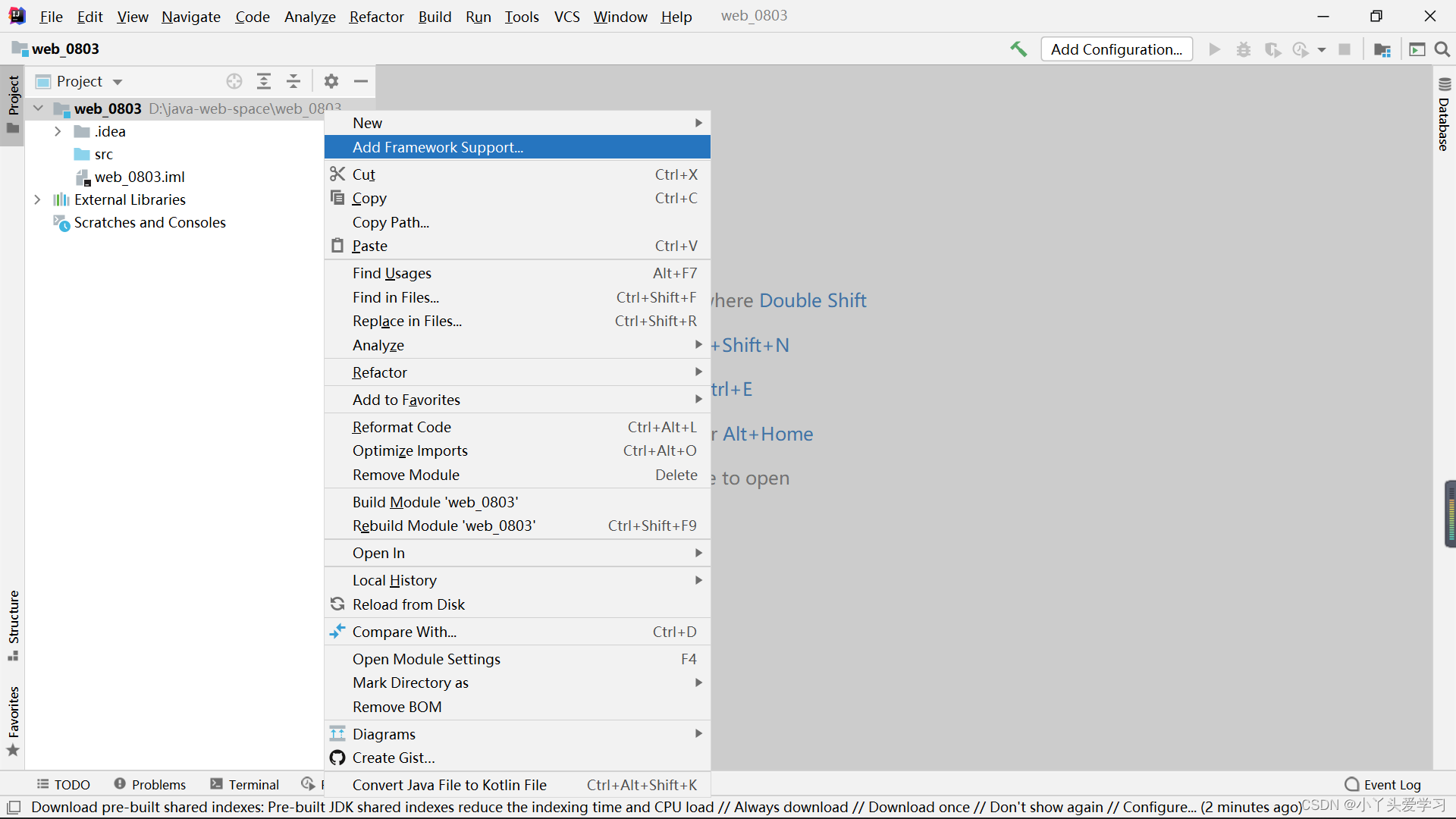
Task: Expand Mark Directory as submenu
Action: click(517, 682)
